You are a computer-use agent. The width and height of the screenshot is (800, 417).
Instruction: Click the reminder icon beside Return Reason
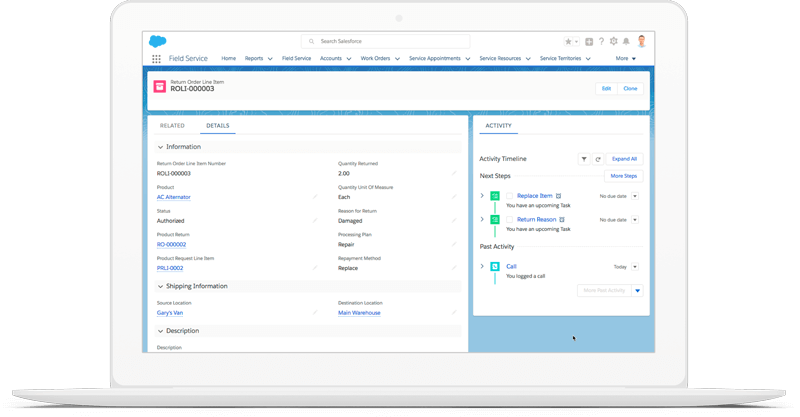[x=562, y=219]
